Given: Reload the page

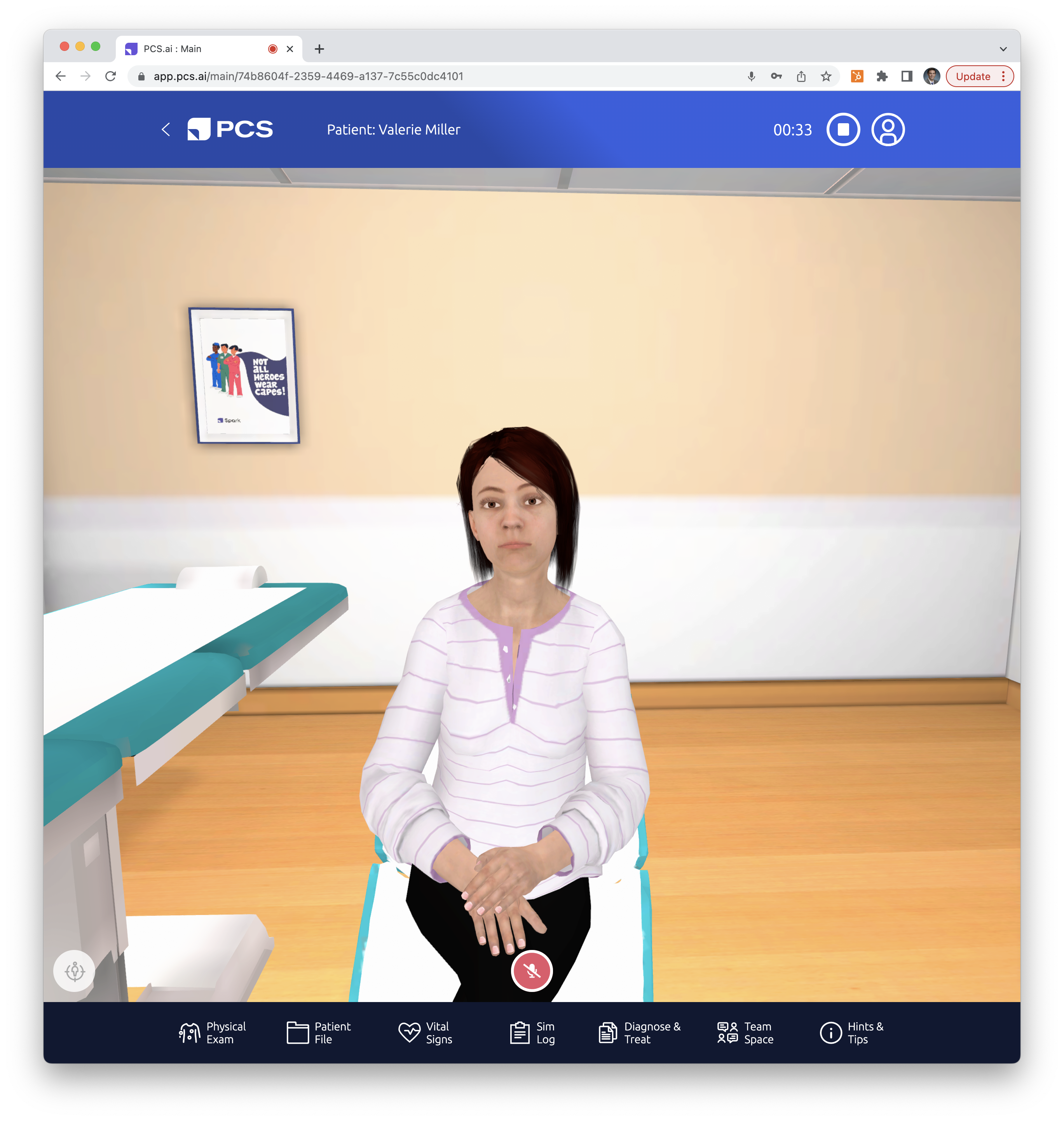Looking at the screenshot, I should tap(111, 76).
